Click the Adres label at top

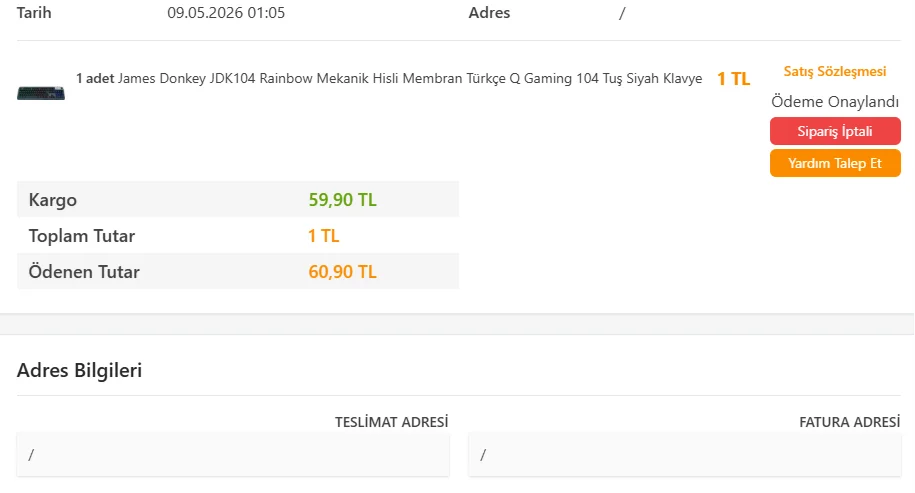point(489,13)
